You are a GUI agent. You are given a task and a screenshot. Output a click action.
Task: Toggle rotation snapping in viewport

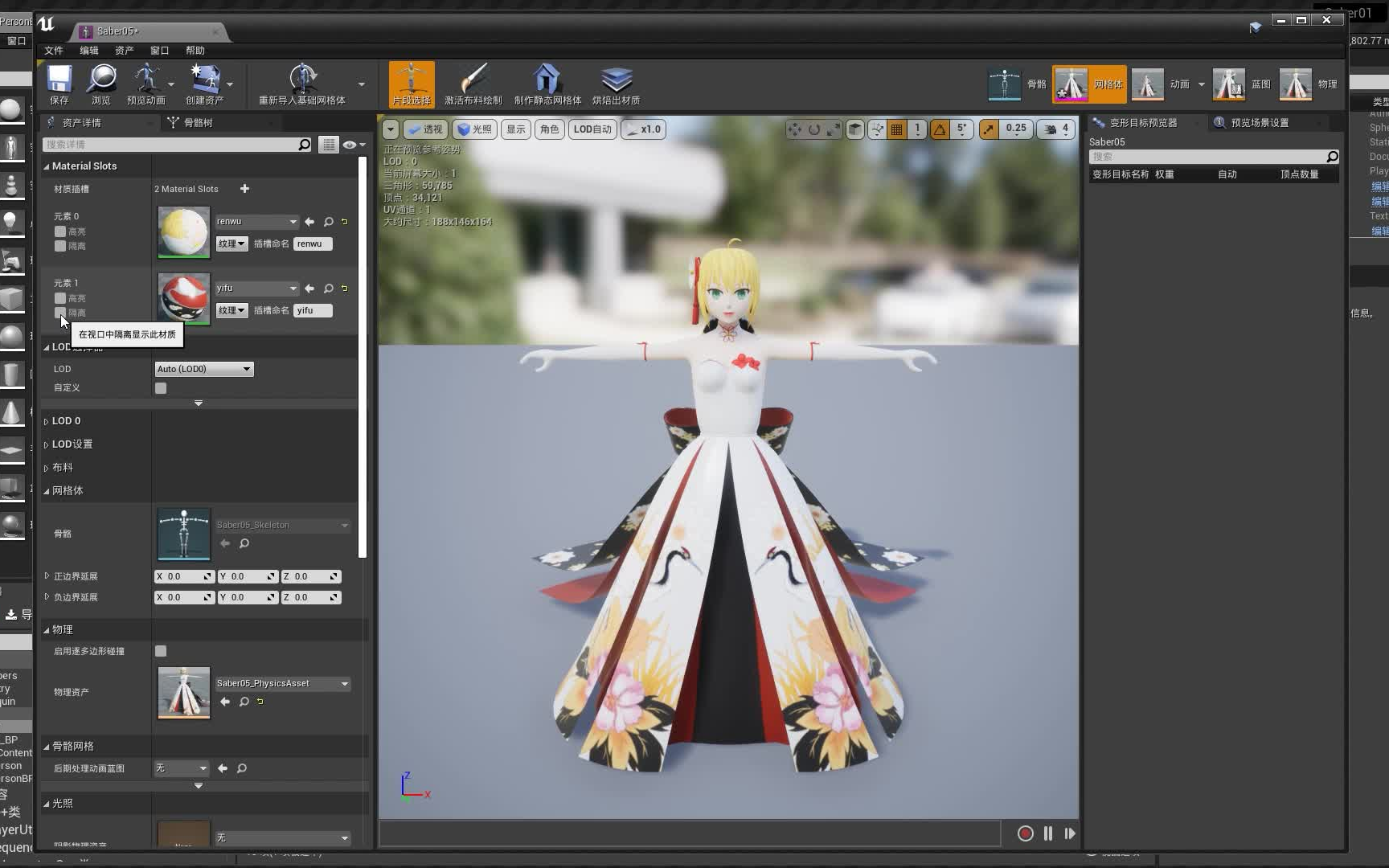tap(940, 129)
